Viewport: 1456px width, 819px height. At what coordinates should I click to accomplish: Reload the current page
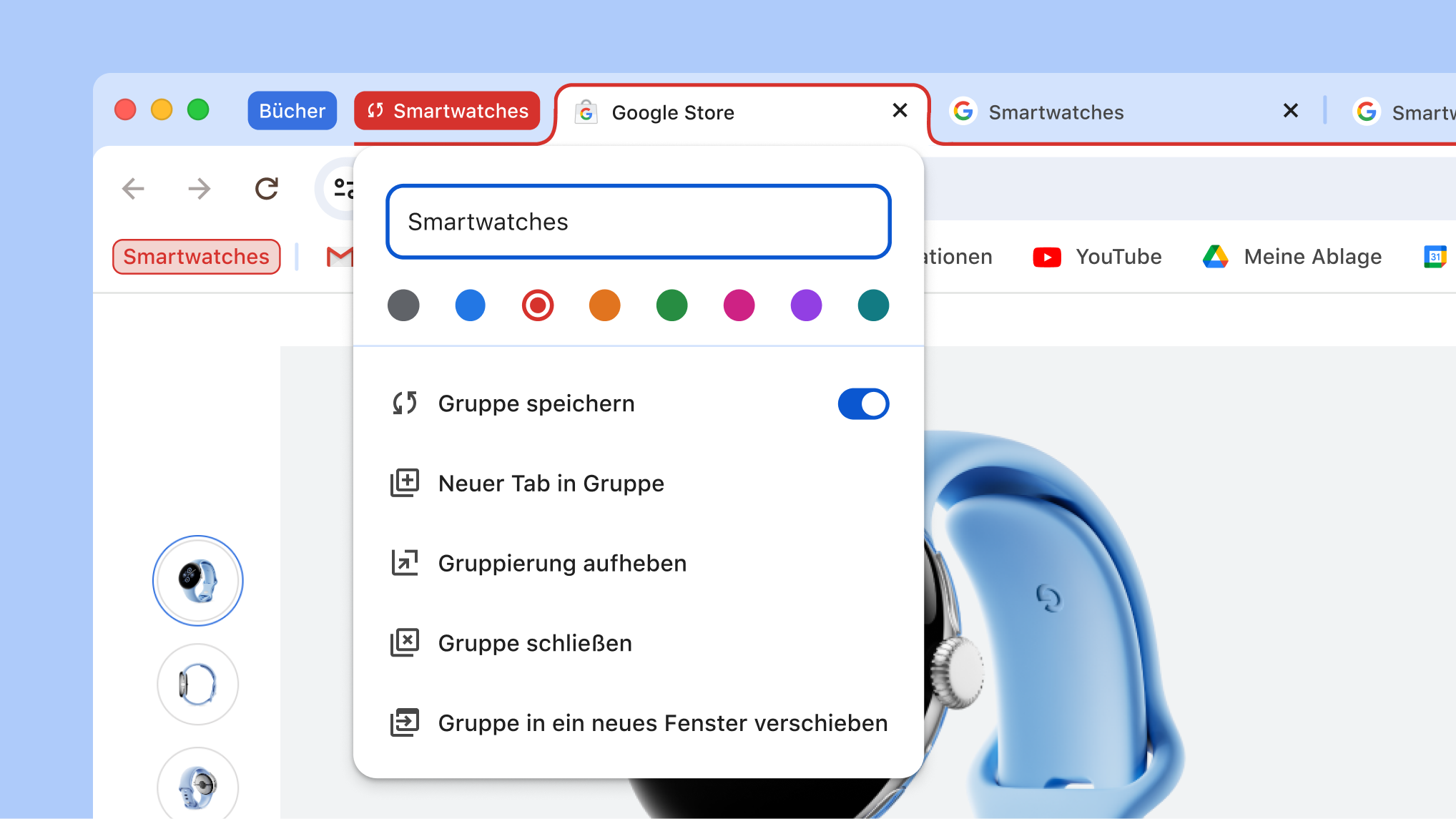click(x=266, y=188)
